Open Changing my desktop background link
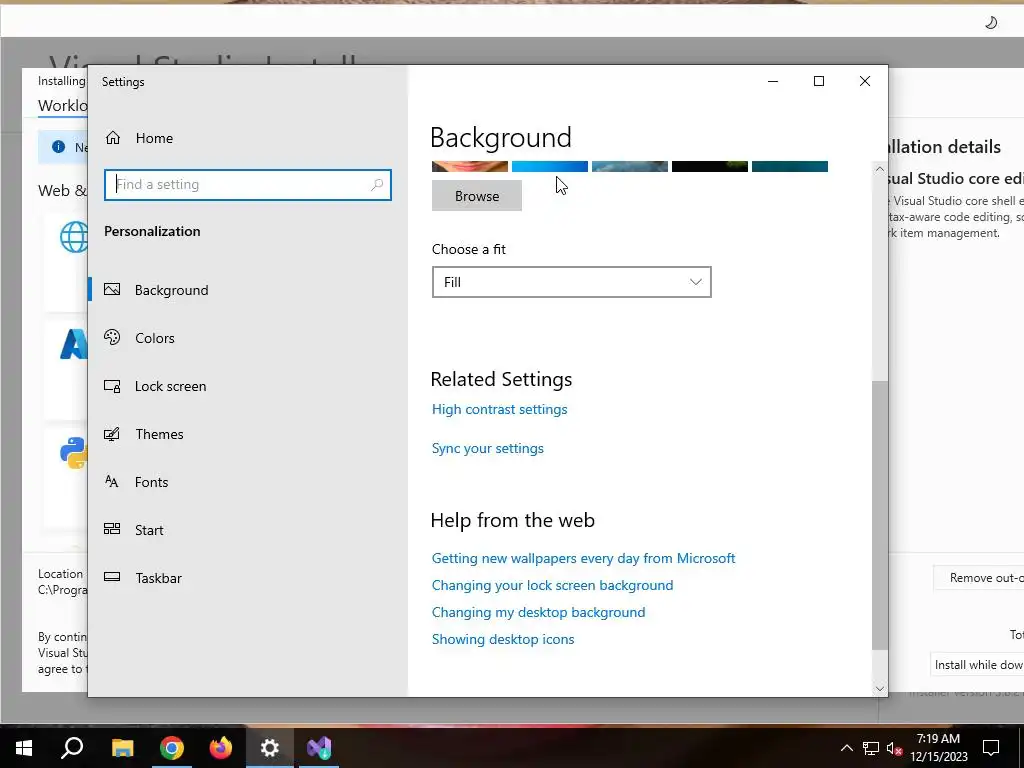Screen dimensions: 1024x768 point(538,613)
